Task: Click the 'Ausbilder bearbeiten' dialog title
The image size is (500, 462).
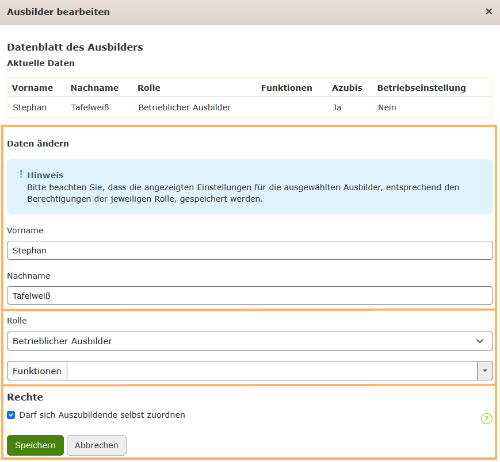Action: point(58,12)
